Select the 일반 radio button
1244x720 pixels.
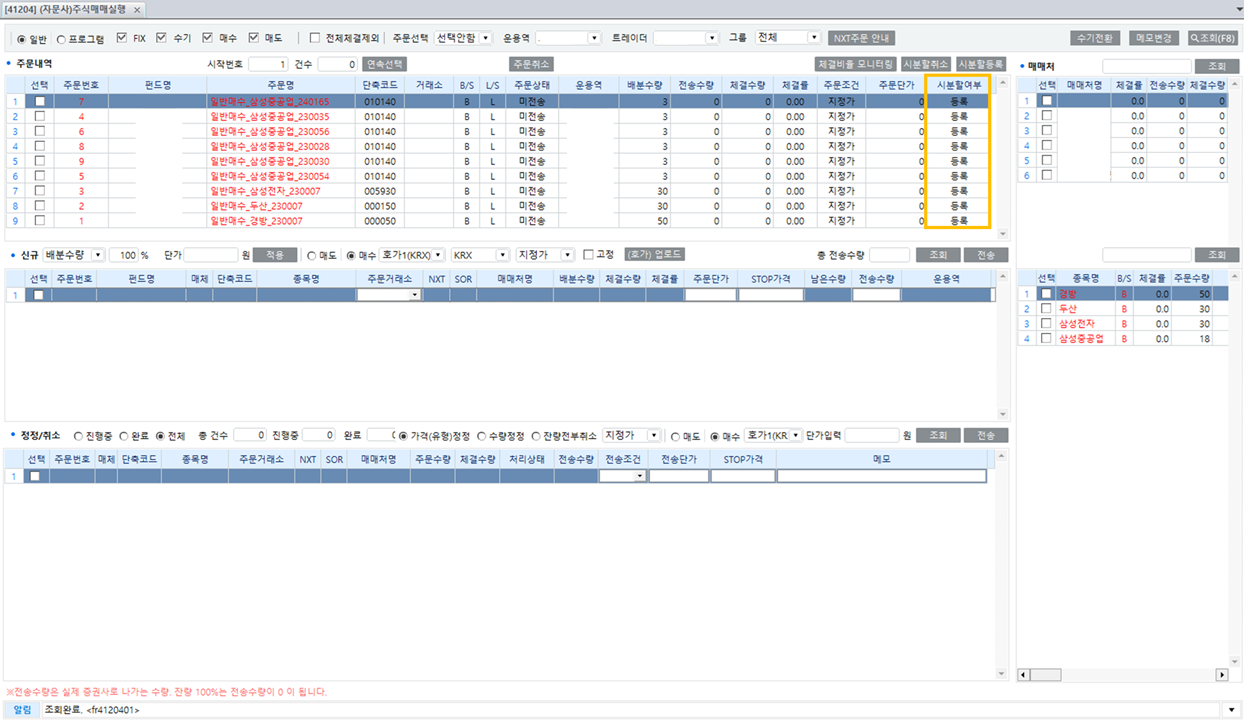pos(22,39)
